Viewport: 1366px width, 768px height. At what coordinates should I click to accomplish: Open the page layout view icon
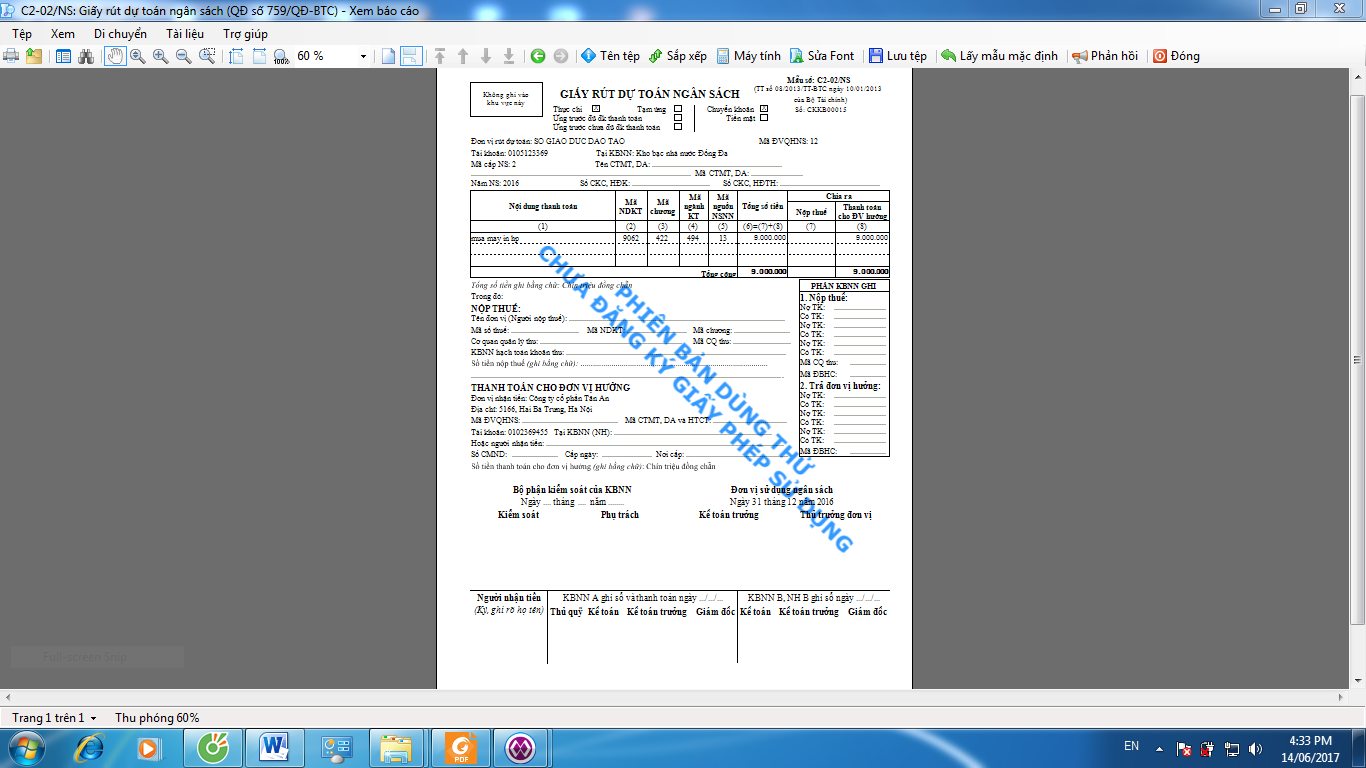64,56
